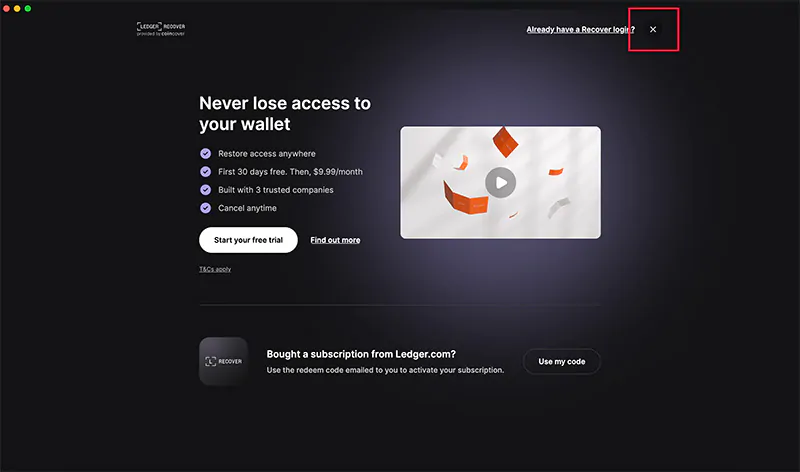800x472 pixels.
Task: Click the yellow macOS minimize button
Action: pyautogui.click(x=17, y=8)
